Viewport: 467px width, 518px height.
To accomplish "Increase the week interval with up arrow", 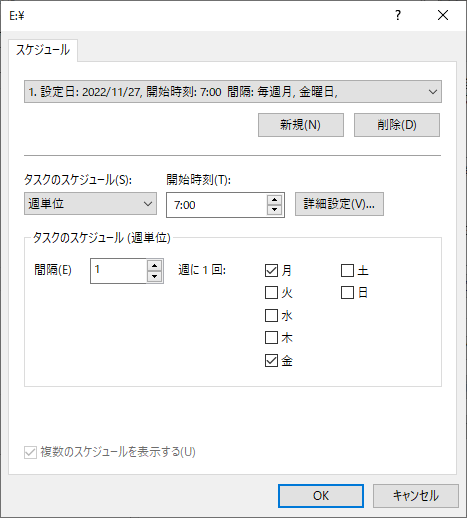I will (x=154, y=266).
